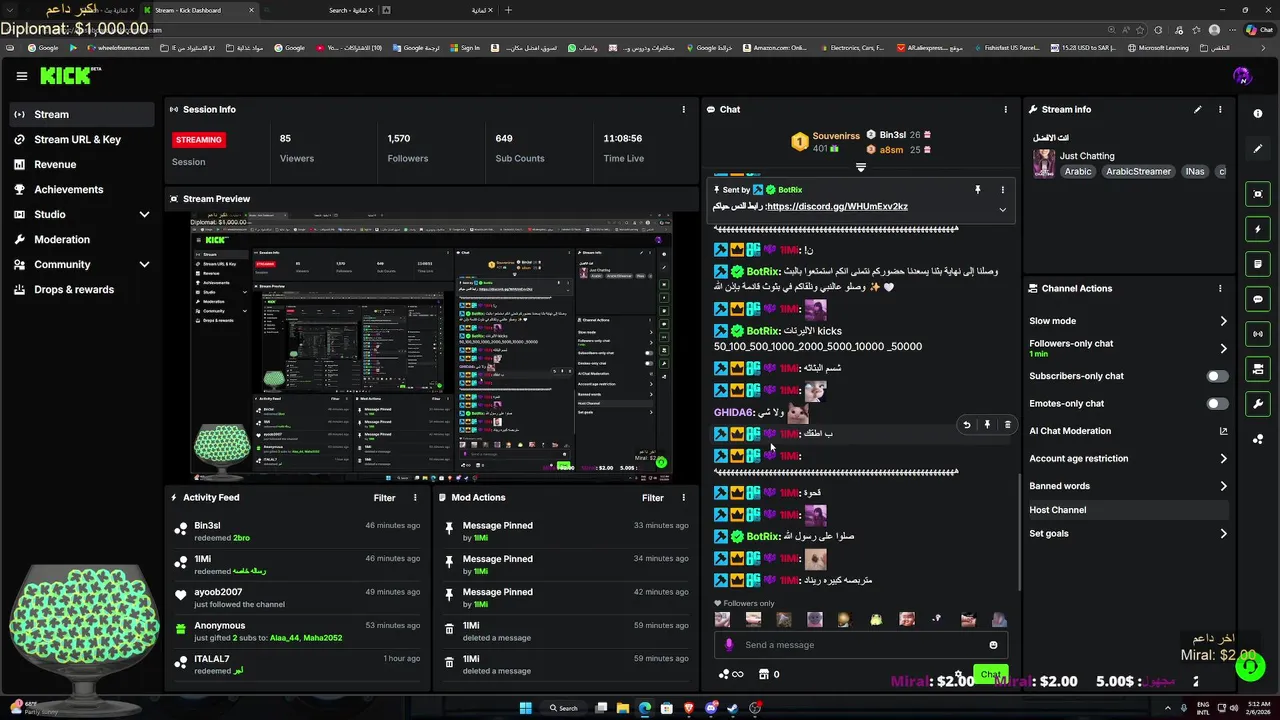
Task: Open the discord.gg link in pinned message
Action: (837, 206)
